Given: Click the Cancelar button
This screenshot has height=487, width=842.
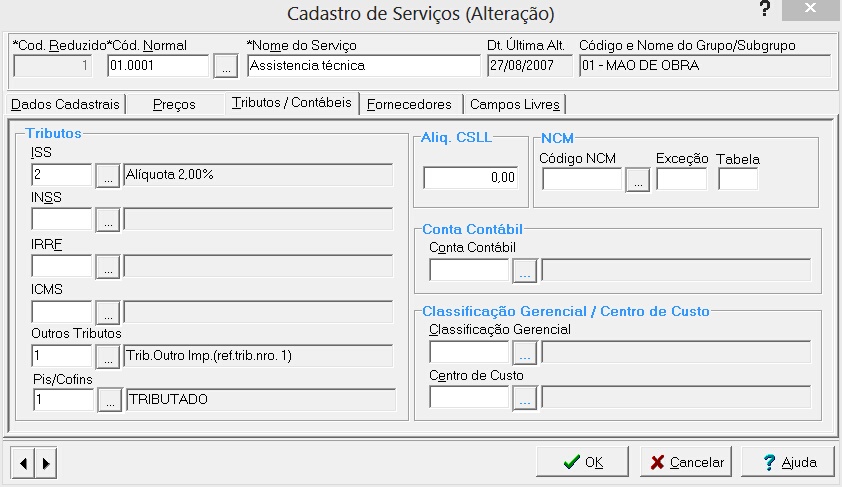Looking at the screenshot, I should [x=686, y=462].
